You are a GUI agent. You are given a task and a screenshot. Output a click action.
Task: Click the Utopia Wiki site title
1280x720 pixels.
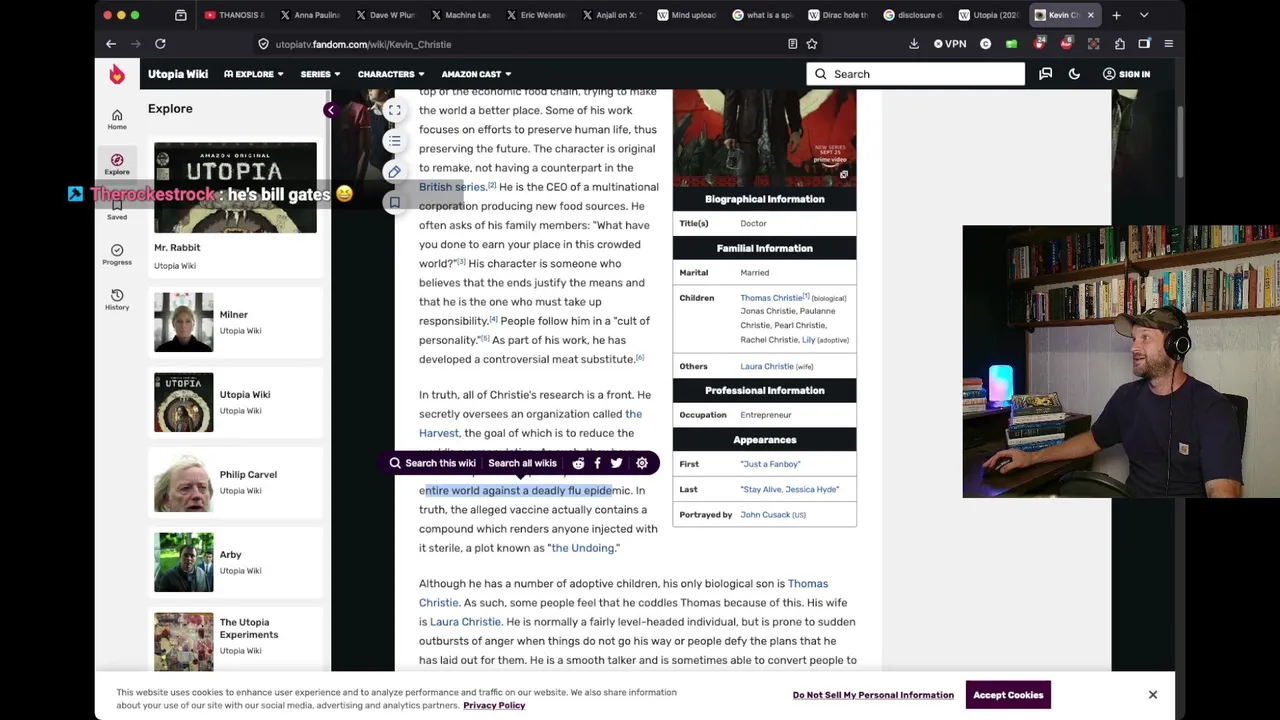(x=178, y=74)
